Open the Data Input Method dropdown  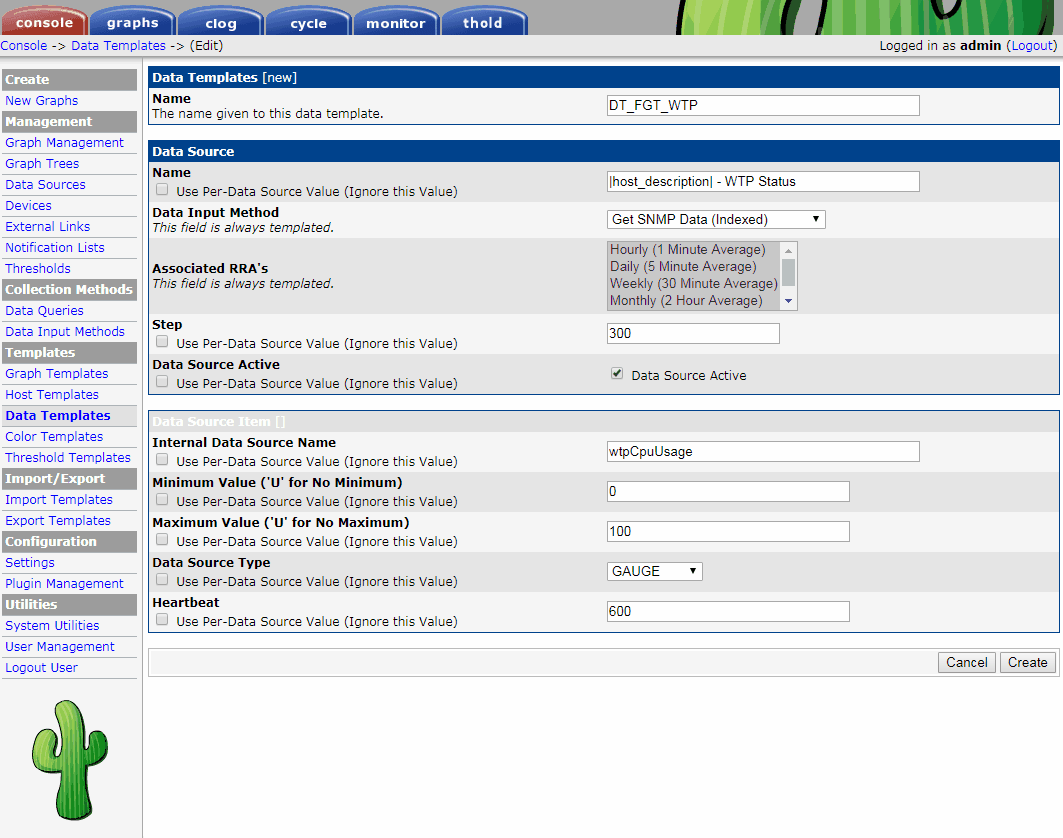[x=715, y=219]
